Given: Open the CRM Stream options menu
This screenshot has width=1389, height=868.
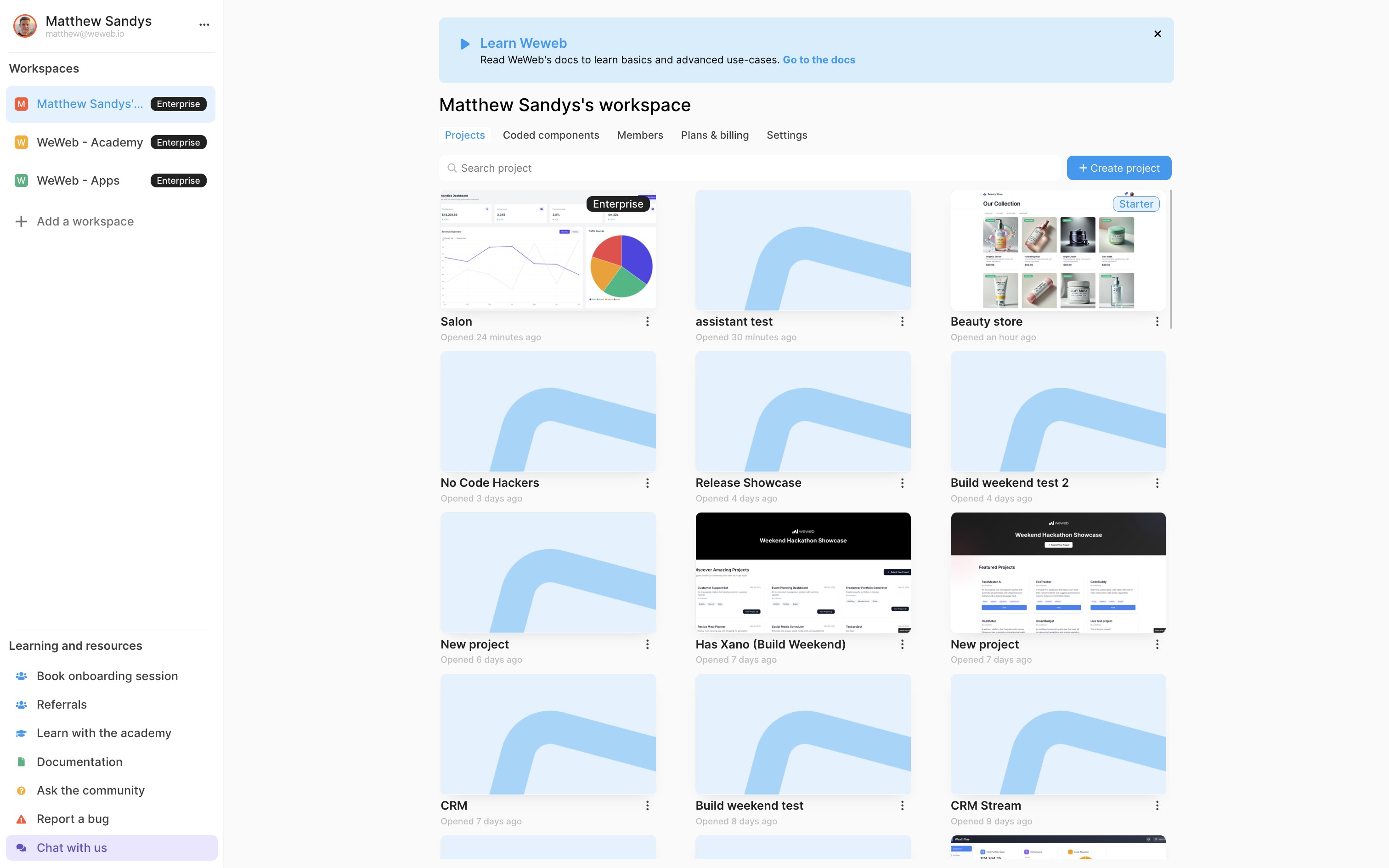Looking at the screenshot, I should tap(1157, 806).
